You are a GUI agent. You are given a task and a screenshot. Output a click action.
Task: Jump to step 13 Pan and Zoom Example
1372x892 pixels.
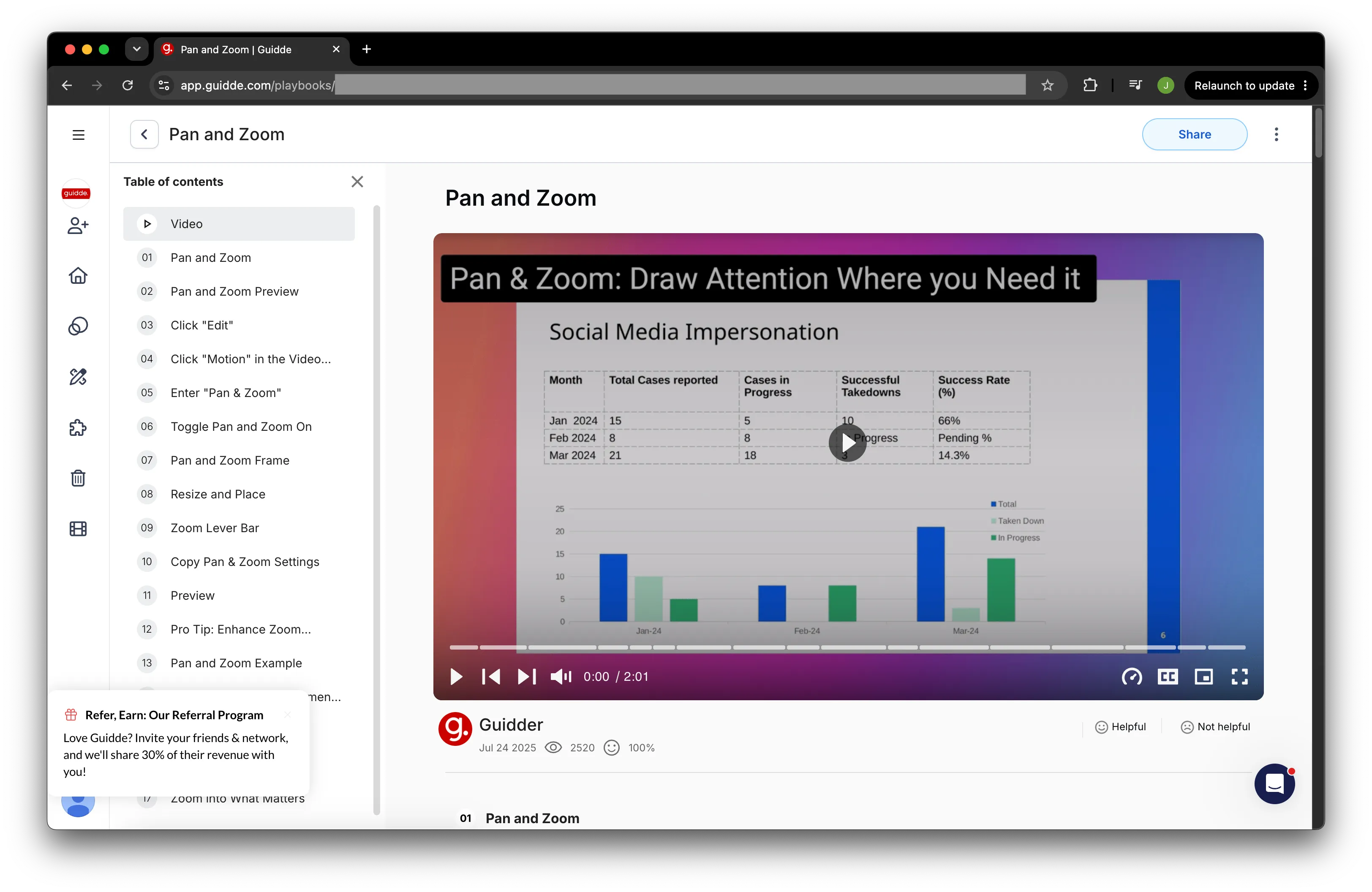[x=239, y=663]
